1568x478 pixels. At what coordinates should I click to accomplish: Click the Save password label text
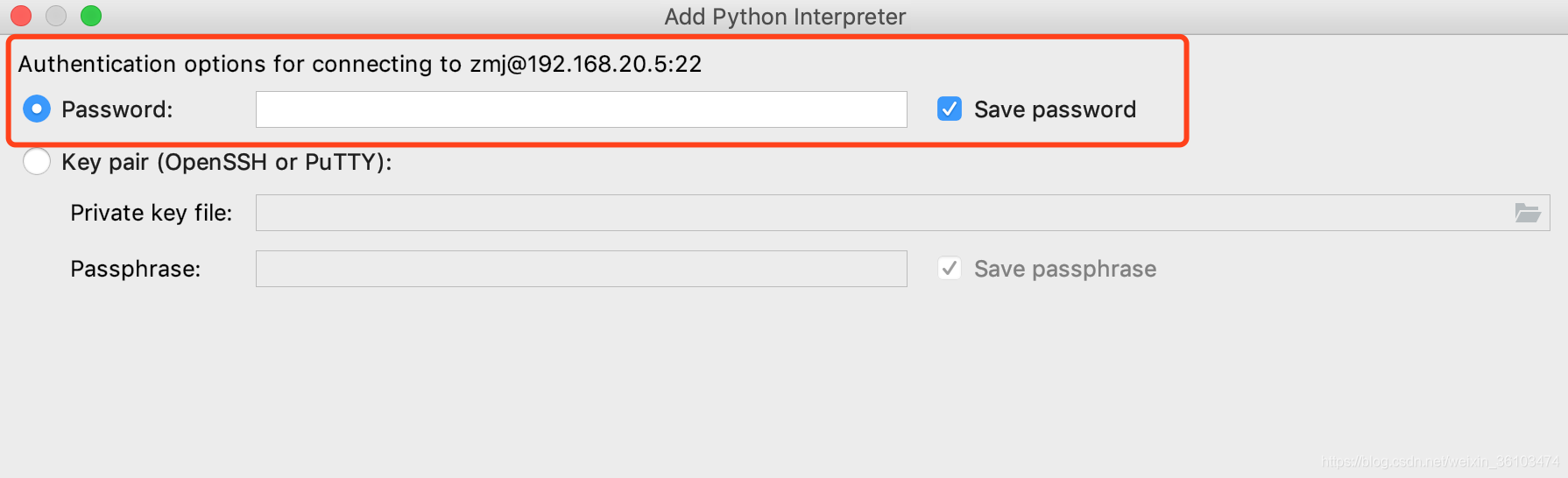pyautogui.click(x=1055, y=109)
